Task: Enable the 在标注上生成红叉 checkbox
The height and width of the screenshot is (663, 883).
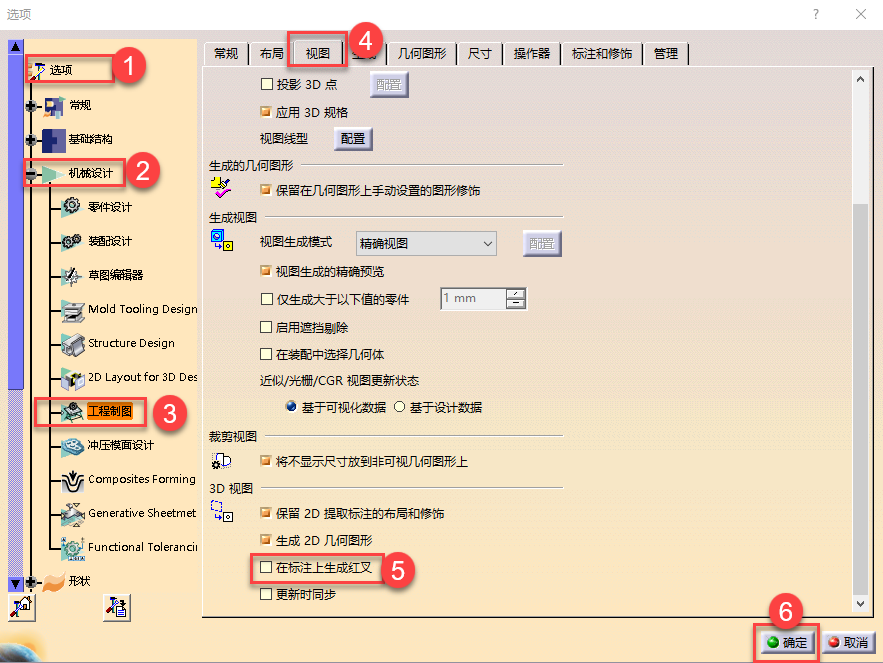Action: pyautogui.click(x=266, y=568)
